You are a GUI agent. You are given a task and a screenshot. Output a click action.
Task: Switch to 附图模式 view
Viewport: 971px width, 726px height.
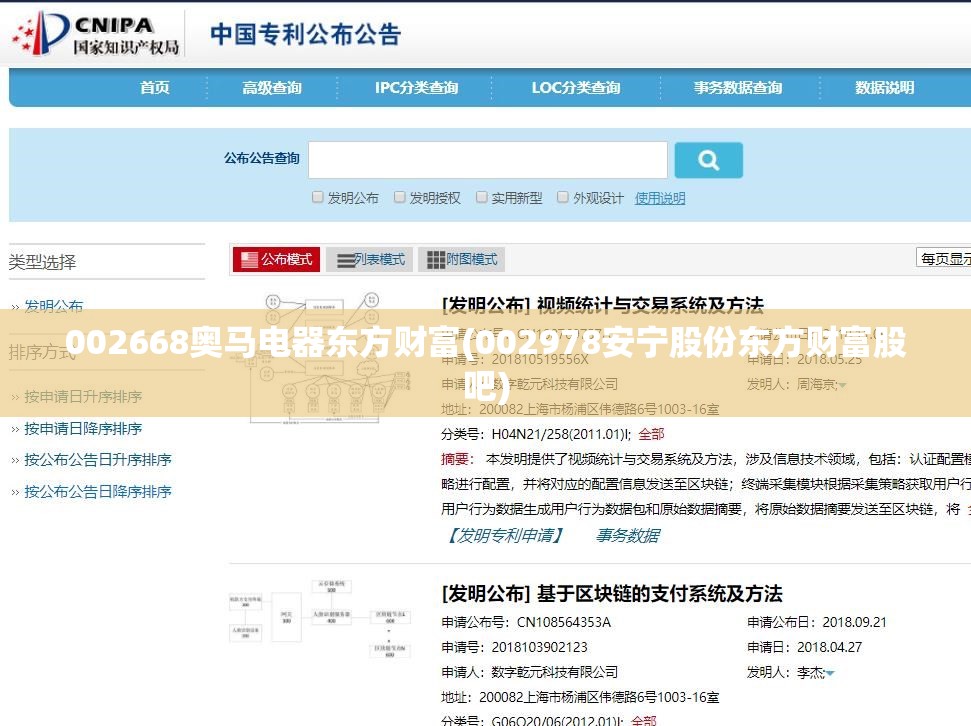(x=462, y=260)
